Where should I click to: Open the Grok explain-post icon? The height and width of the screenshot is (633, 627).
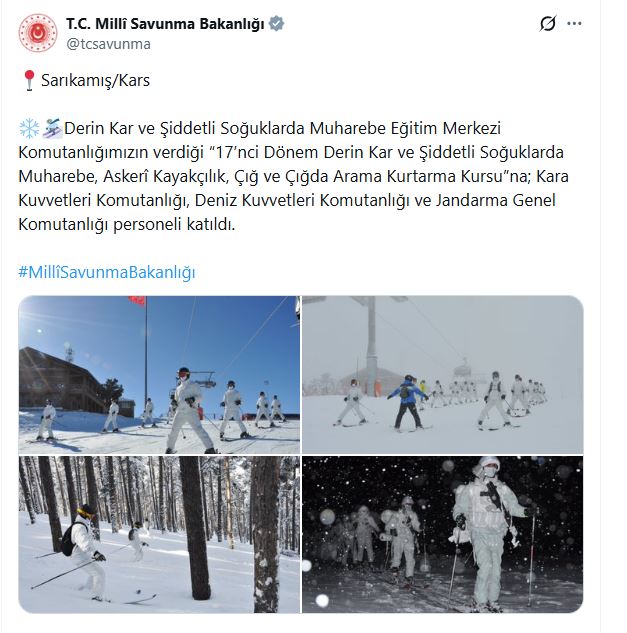click(x=548, y=23)
